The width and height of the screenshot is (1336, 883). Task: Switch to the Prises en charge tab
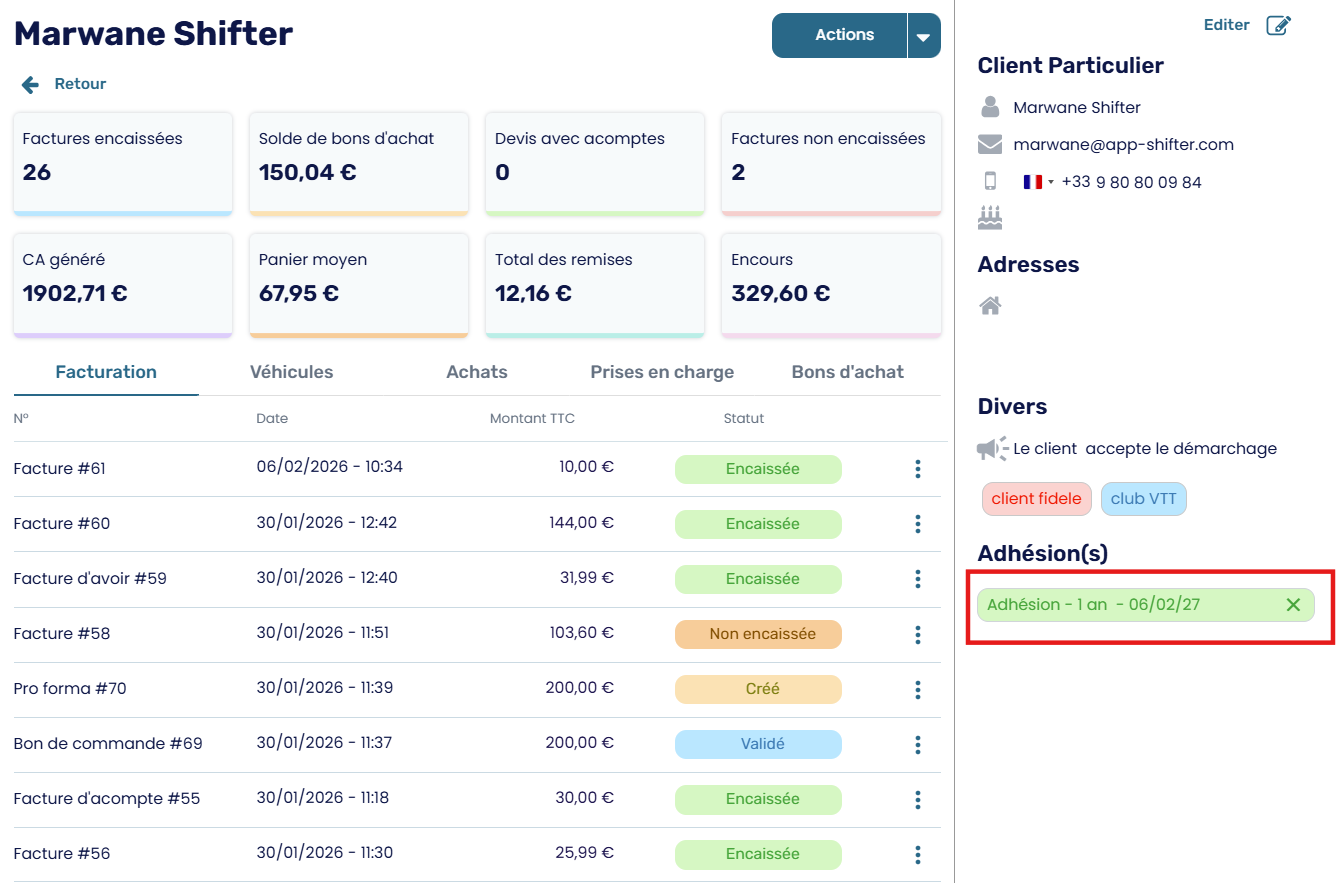tap(662, 372)
